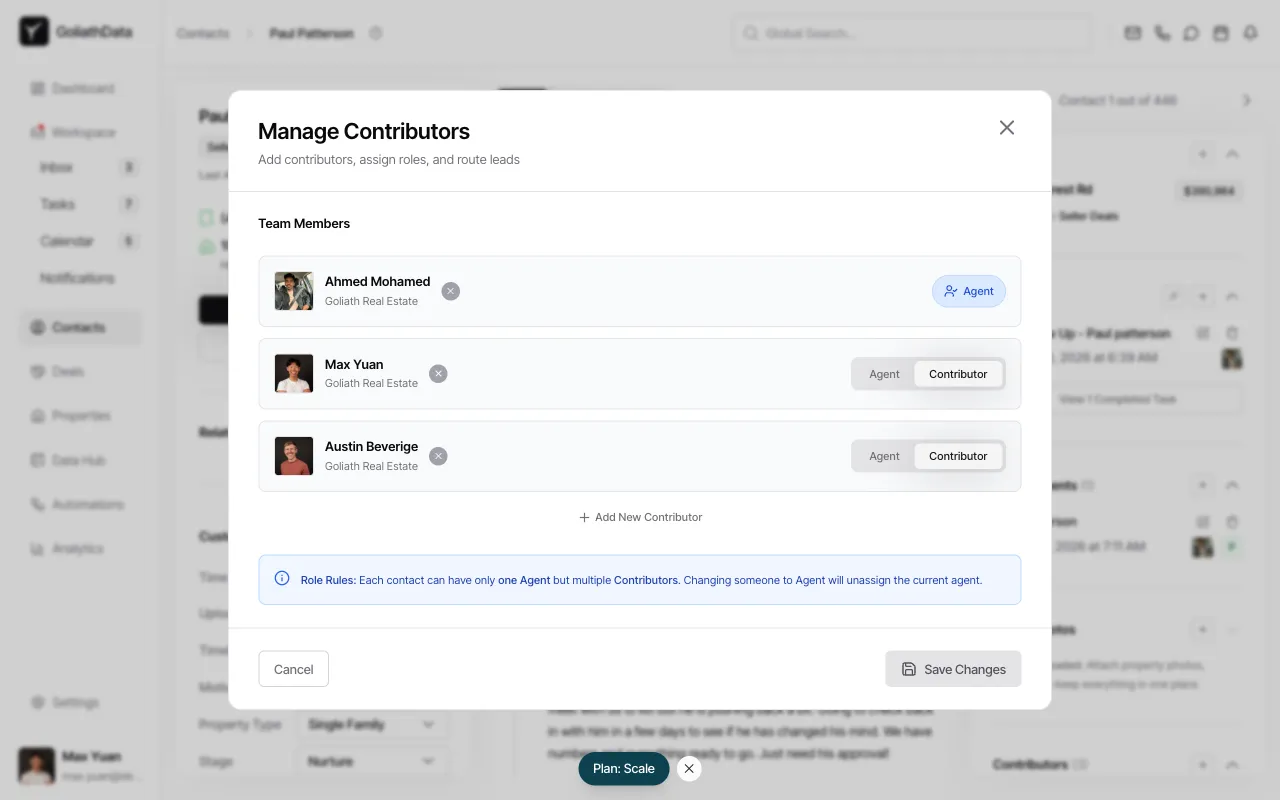Open the Stage dropdown showing Nurture
The width and height of the screenshot is (1280, 800).
(x=372, y=761)
